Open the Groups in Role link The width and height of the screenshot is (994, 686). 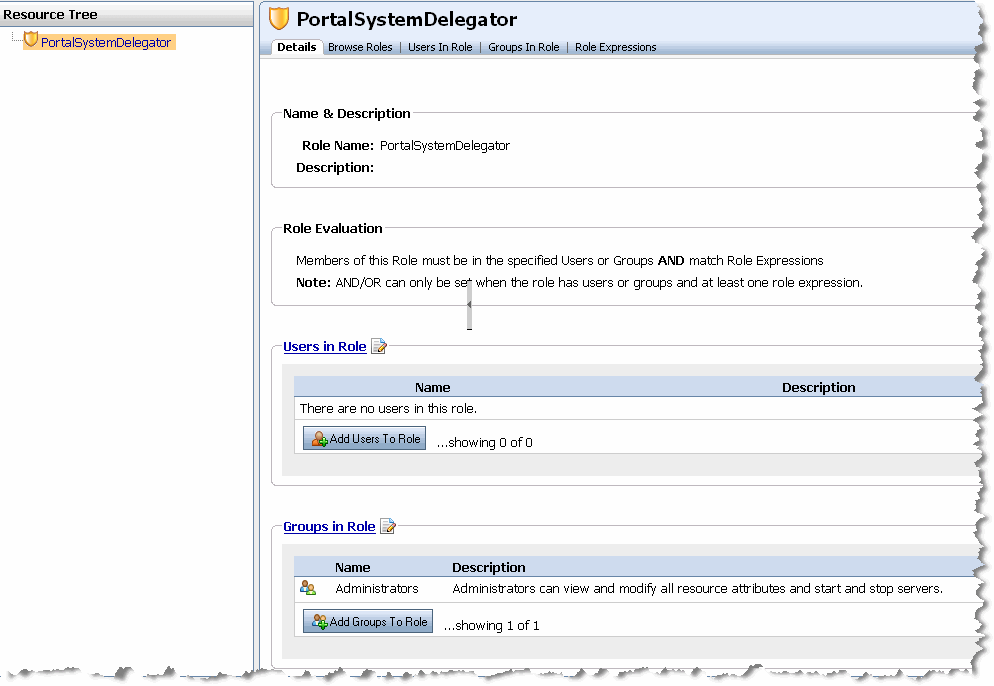pyautogui.click(x=329, y=526)
